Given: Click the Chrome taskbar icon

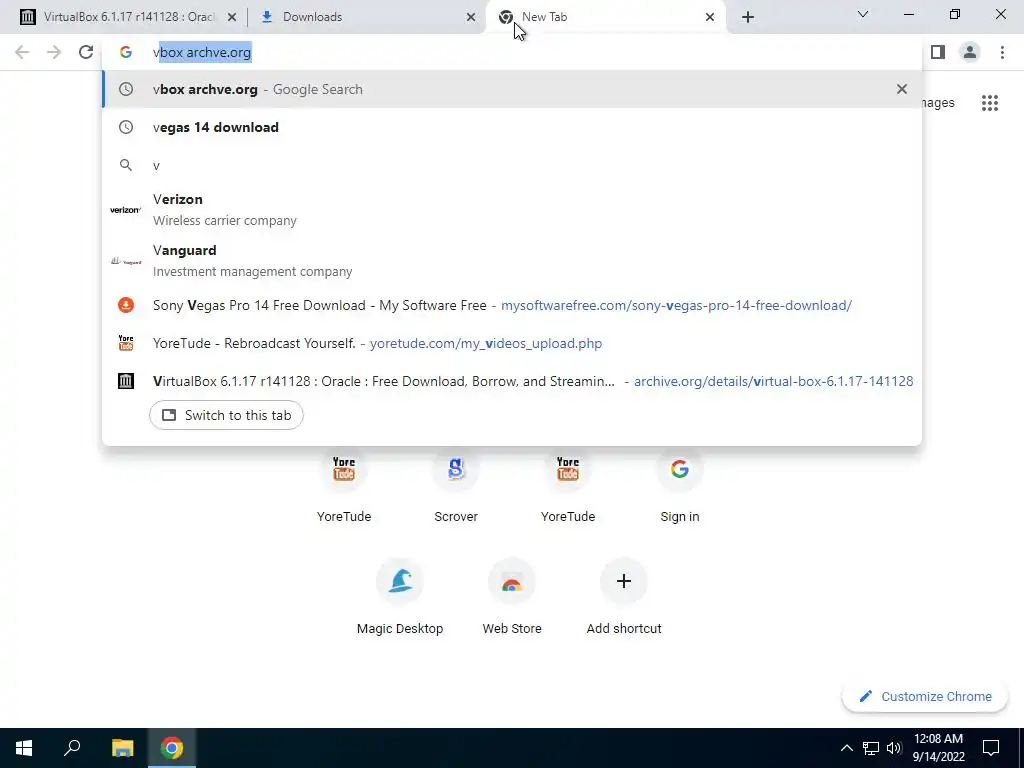Looking at the screenshot, I should (x=172, y=748).
